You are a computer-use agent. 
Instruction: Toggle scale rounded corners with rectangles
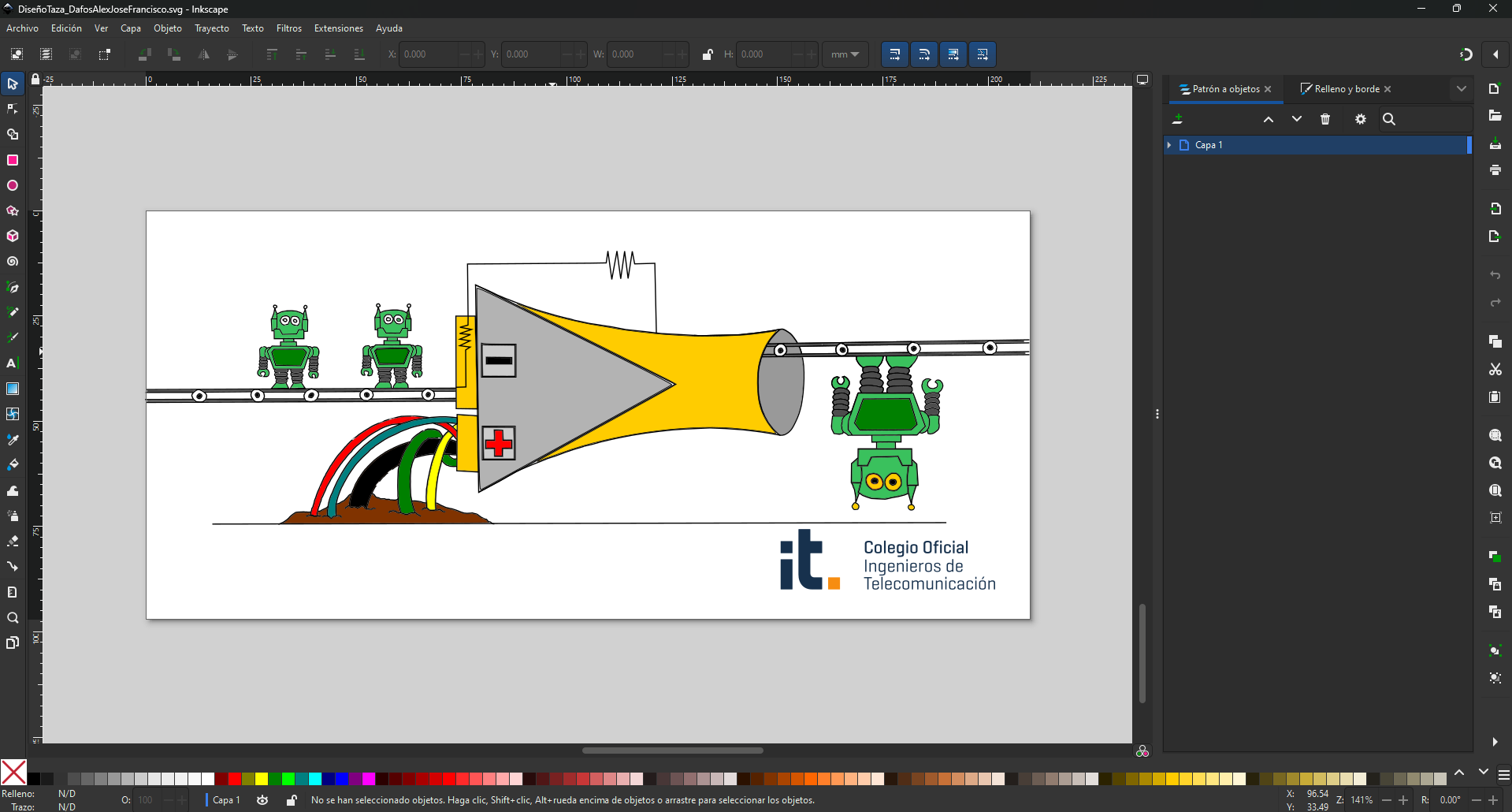923,54
